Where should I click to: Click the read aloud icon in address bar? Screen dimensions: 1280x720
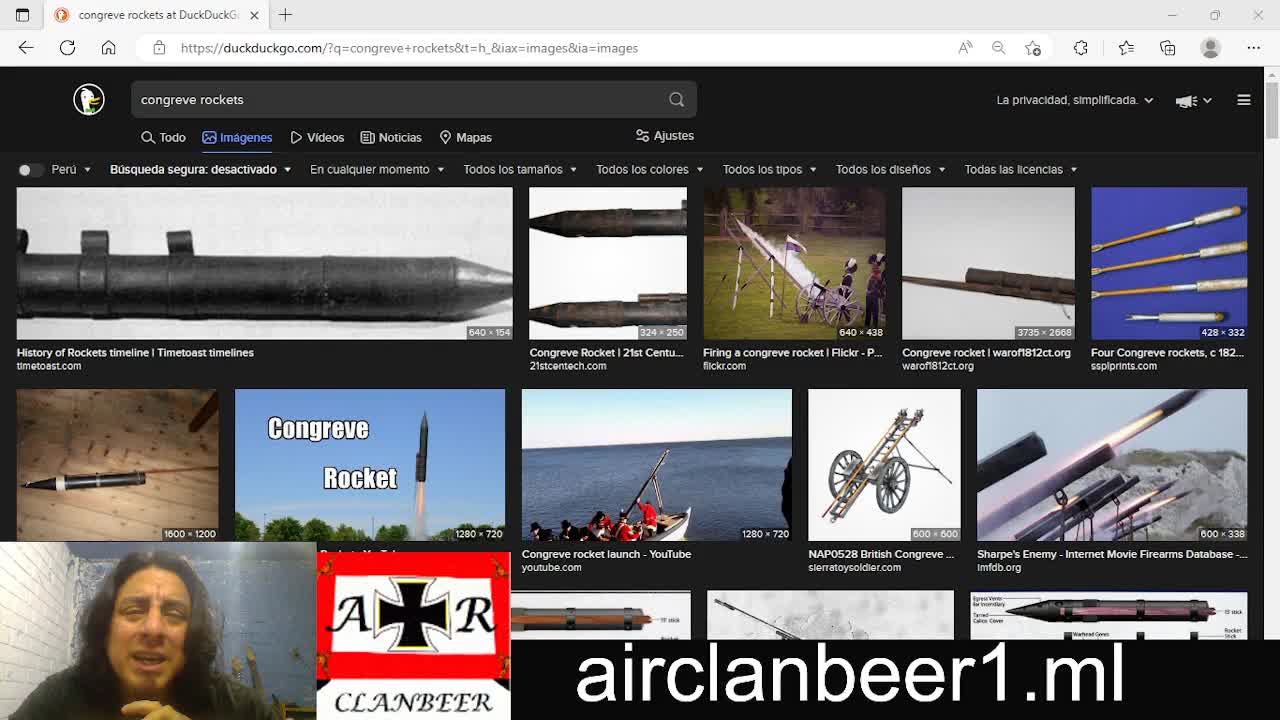click(965, 48)
